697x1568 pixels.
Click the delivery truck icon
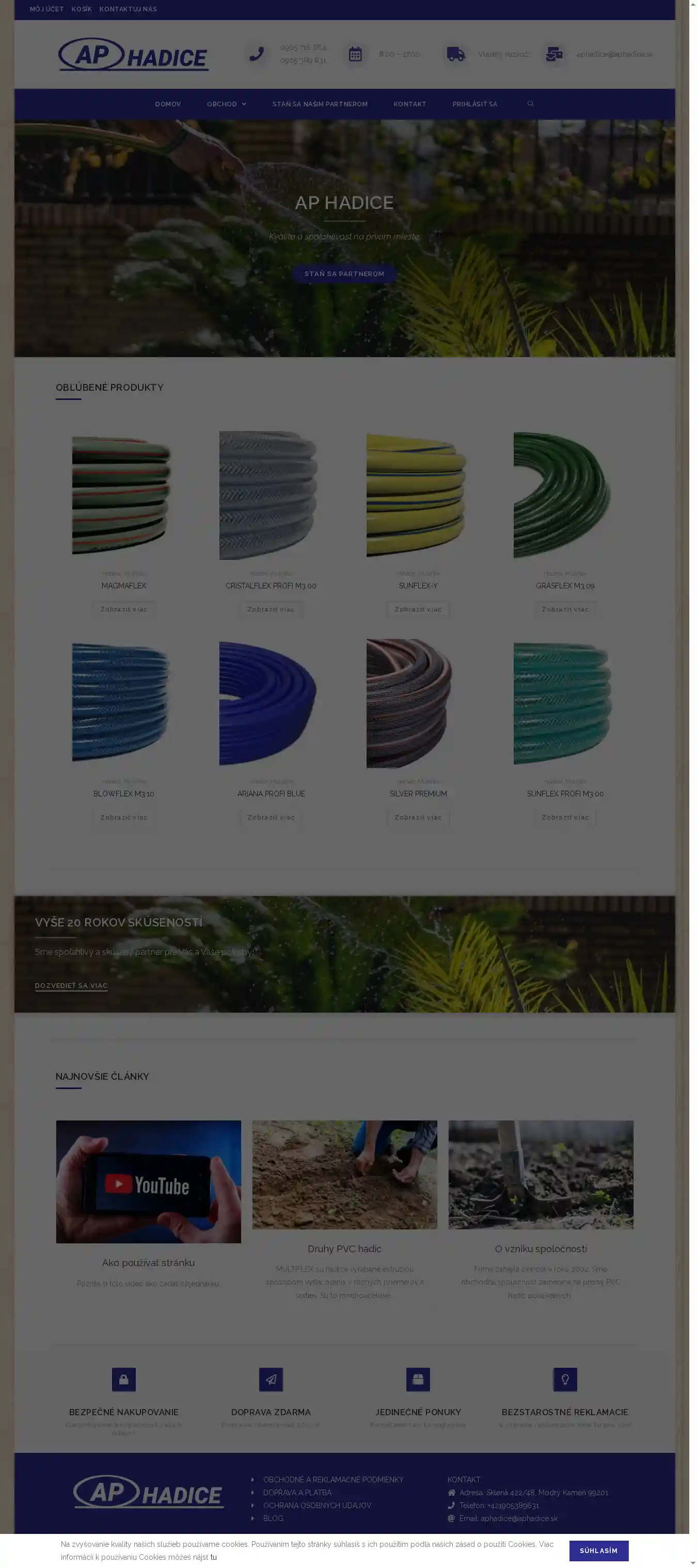tap(455, 54)
